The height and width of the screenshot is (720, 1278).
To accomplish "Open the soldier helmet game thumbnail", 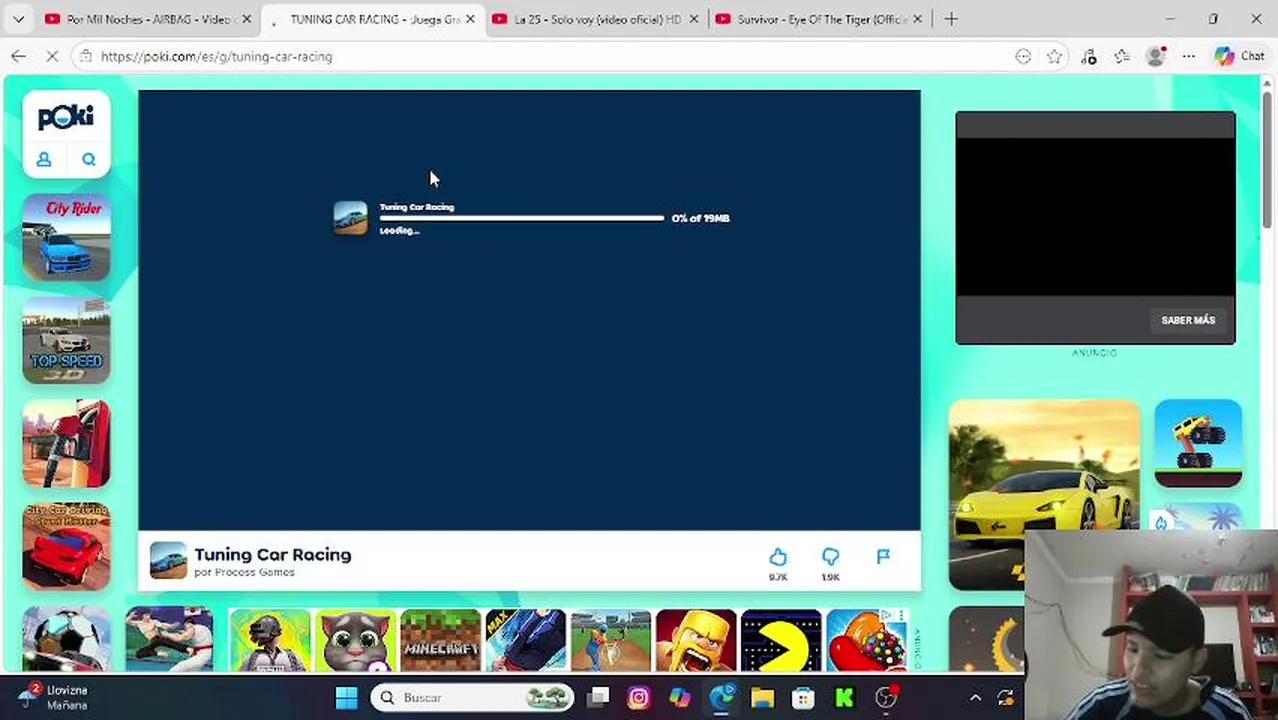I will tap(270, 640).
